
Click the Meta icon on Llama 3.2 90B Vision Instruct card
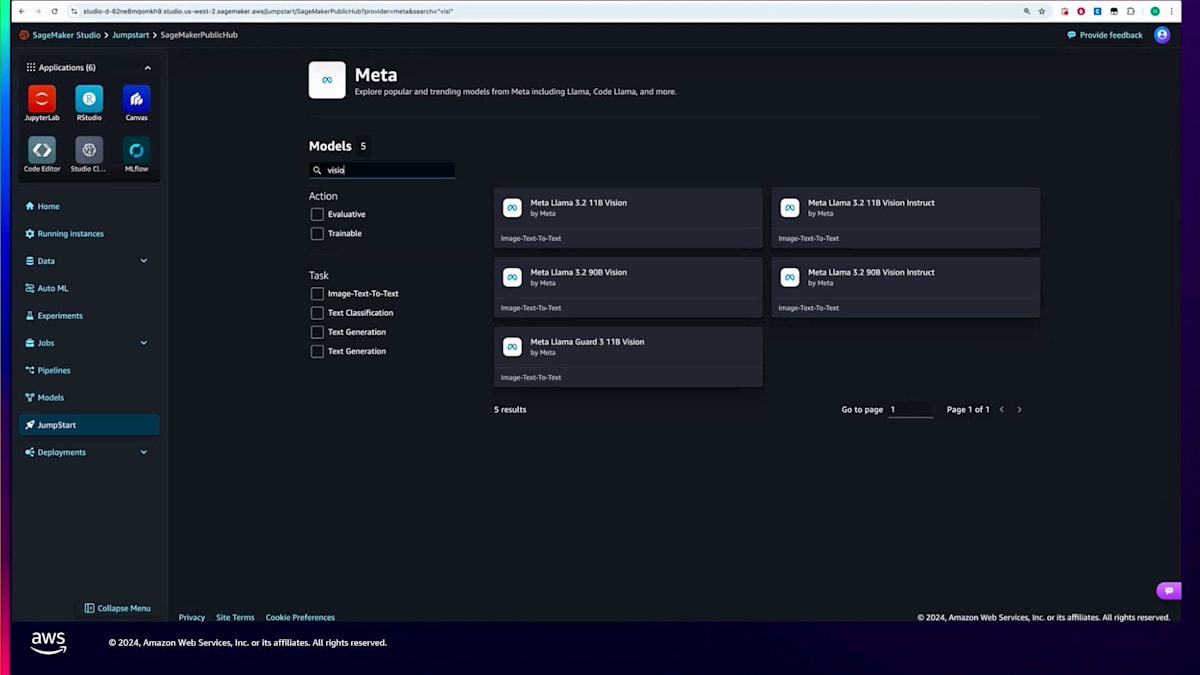pos(790,277)
